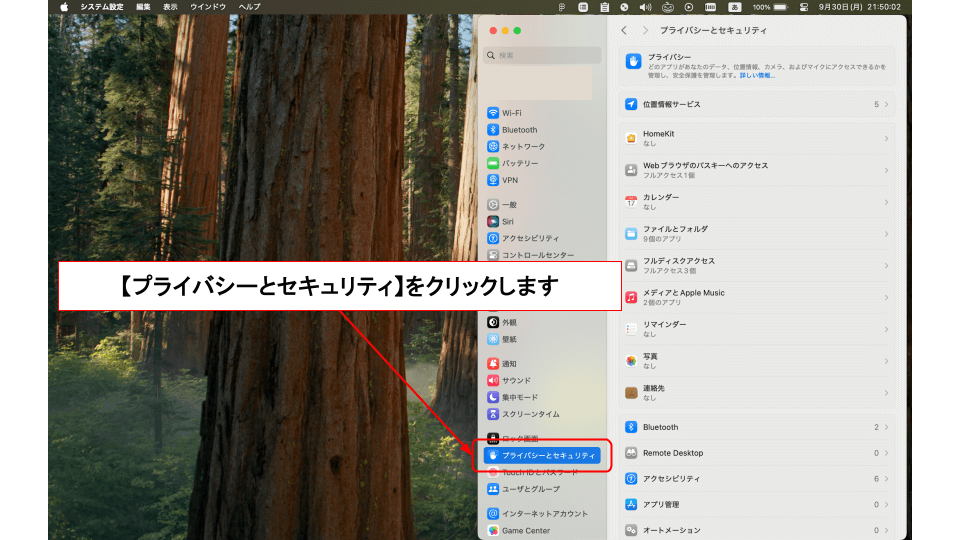Select Bluetooth in the sidebar

pos(518,130)
